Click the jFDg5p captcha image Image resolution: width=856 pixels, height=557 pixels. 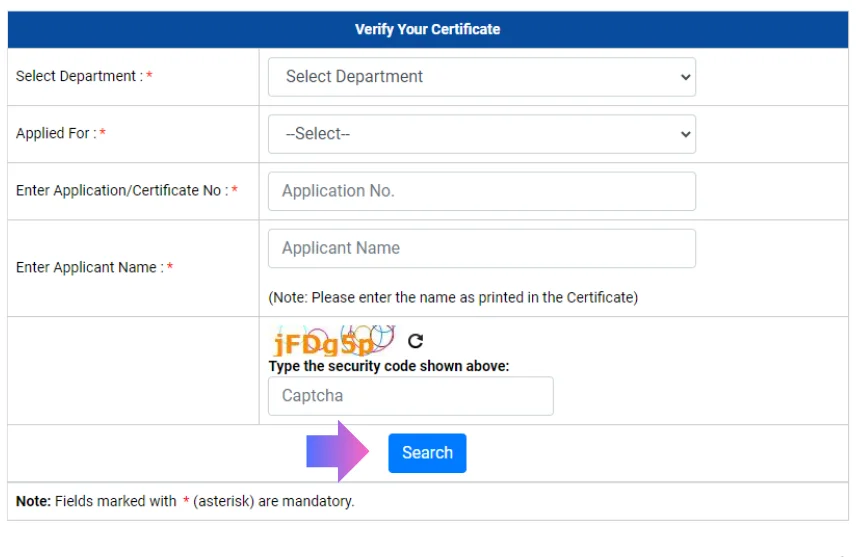pyautogui.click(x=331, y=341)
